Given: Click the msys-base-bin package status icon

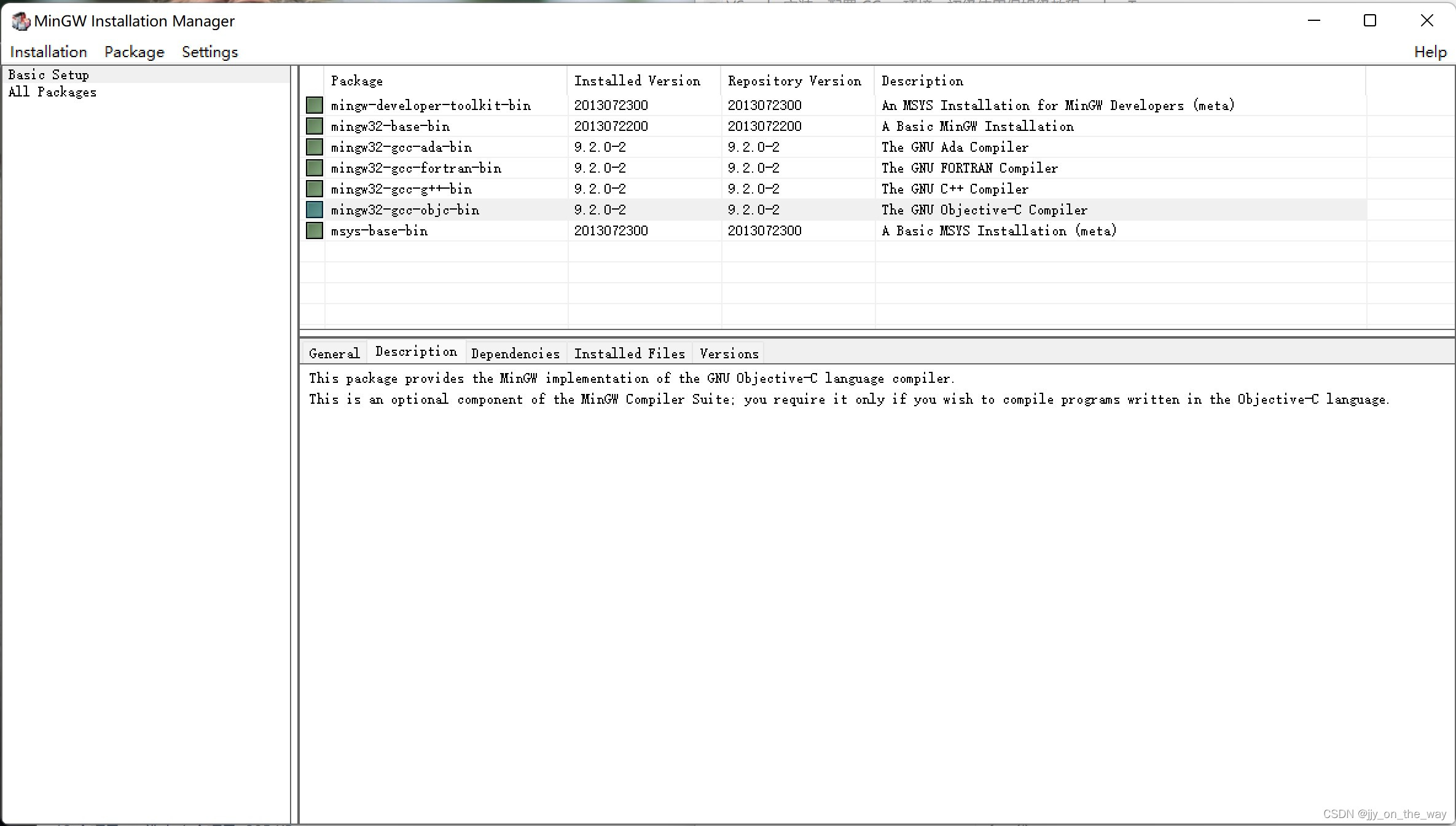Looking at the screenshot, I should click(x=315, y=230).
